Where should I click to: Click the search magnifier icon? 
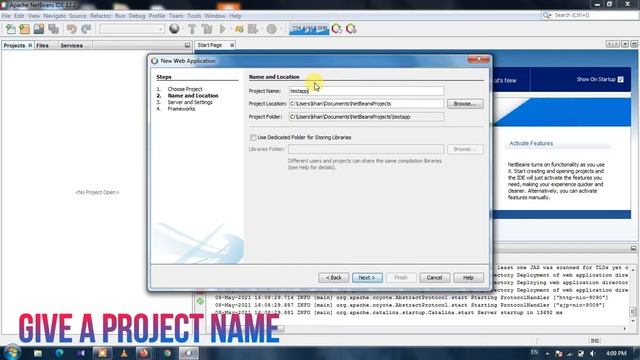click(546, 15)
